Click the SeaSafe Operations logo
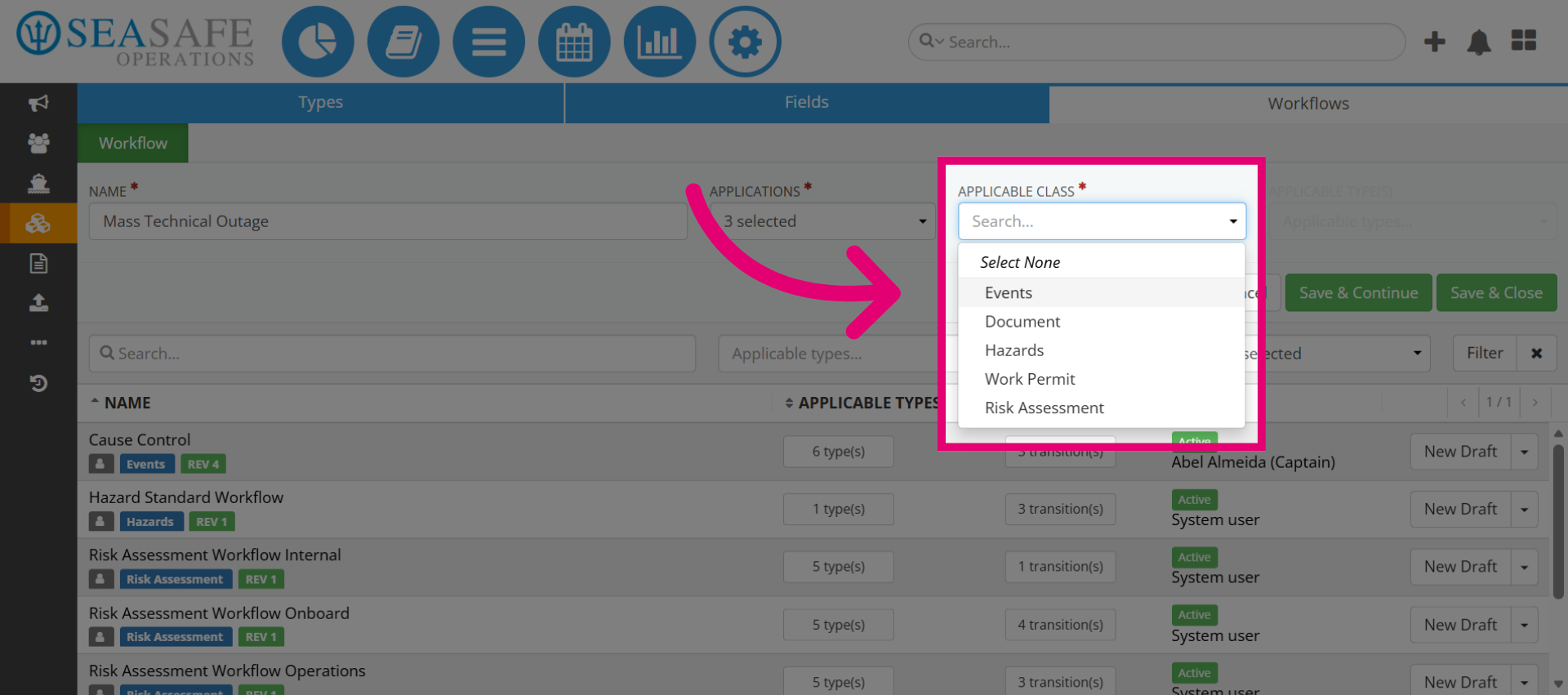The image size is (1568, 695). (x=136, y=40)
